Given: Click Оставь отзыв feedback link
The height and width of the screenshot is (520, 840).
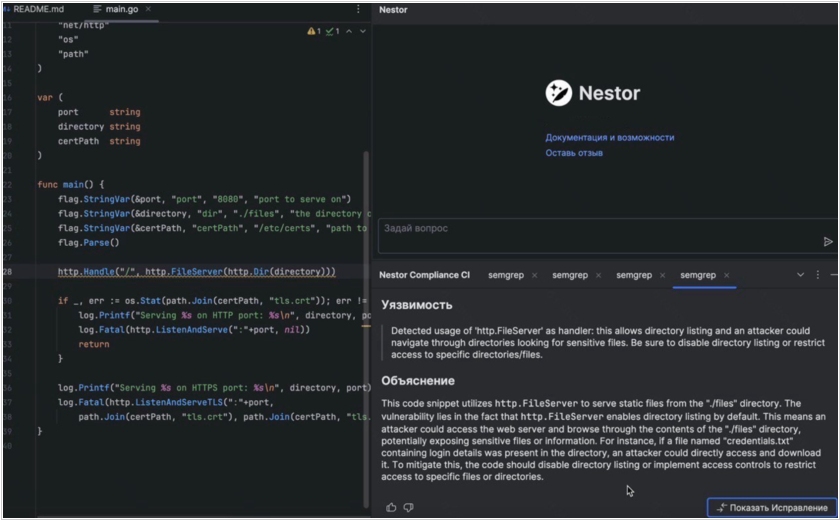Looking at the screenshot, I should coord(574,153).
